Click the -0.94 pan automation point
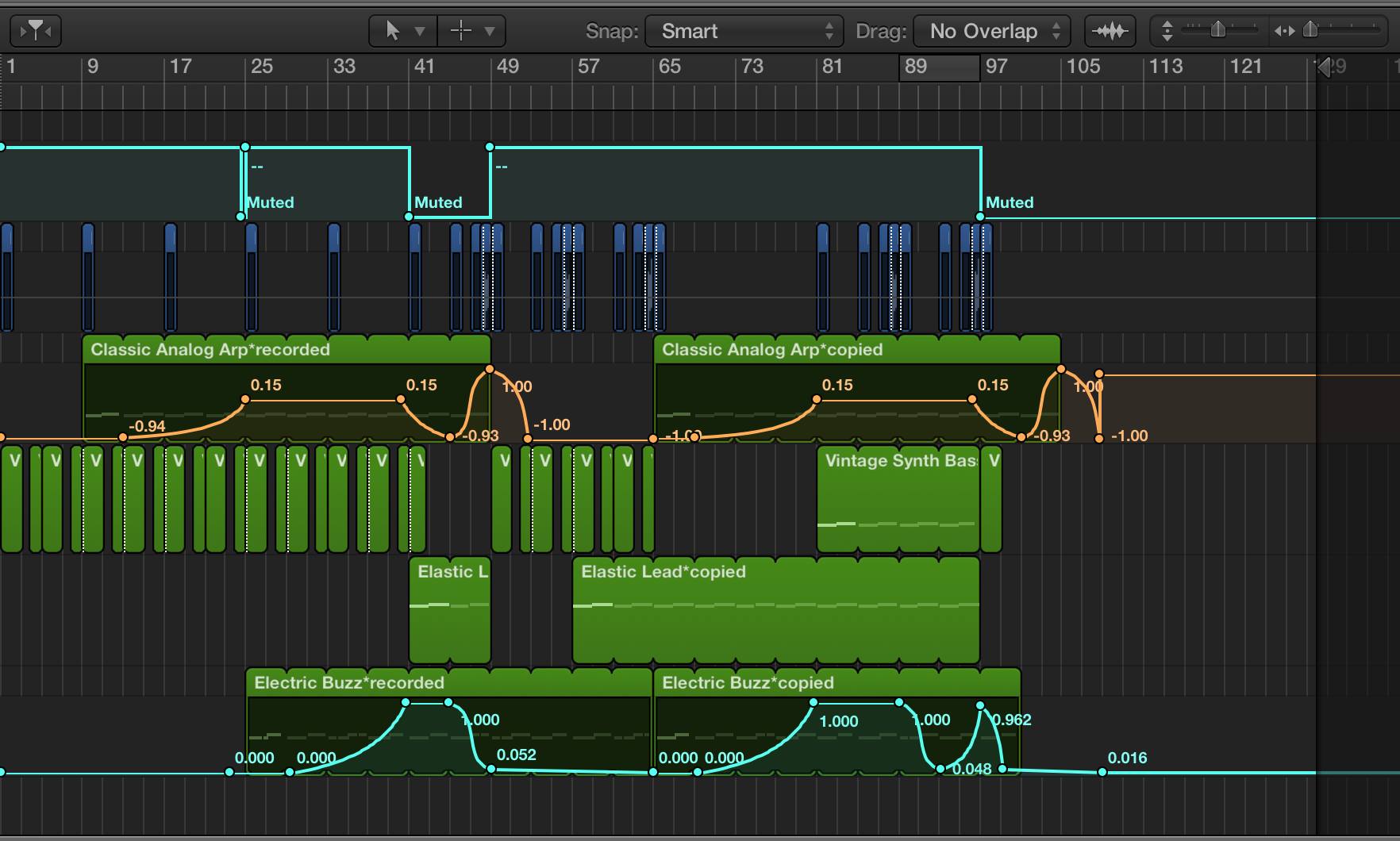The image size is (1400, 841). coord(123,437)
